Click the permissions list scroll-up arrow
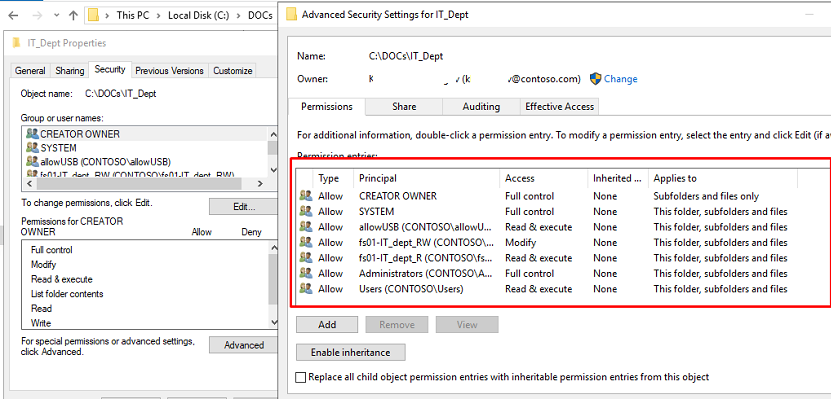 tap(273, 247)
